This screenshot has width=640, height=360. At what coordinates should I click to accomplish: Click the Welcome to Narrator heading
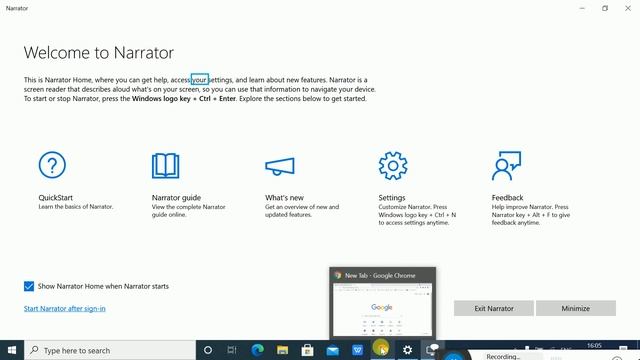point(99,53)
